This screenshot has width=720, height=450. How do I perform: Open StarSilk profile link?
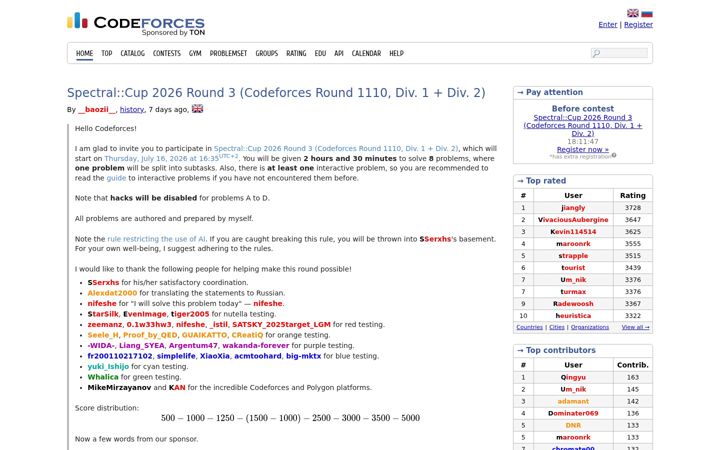[103, 314]
